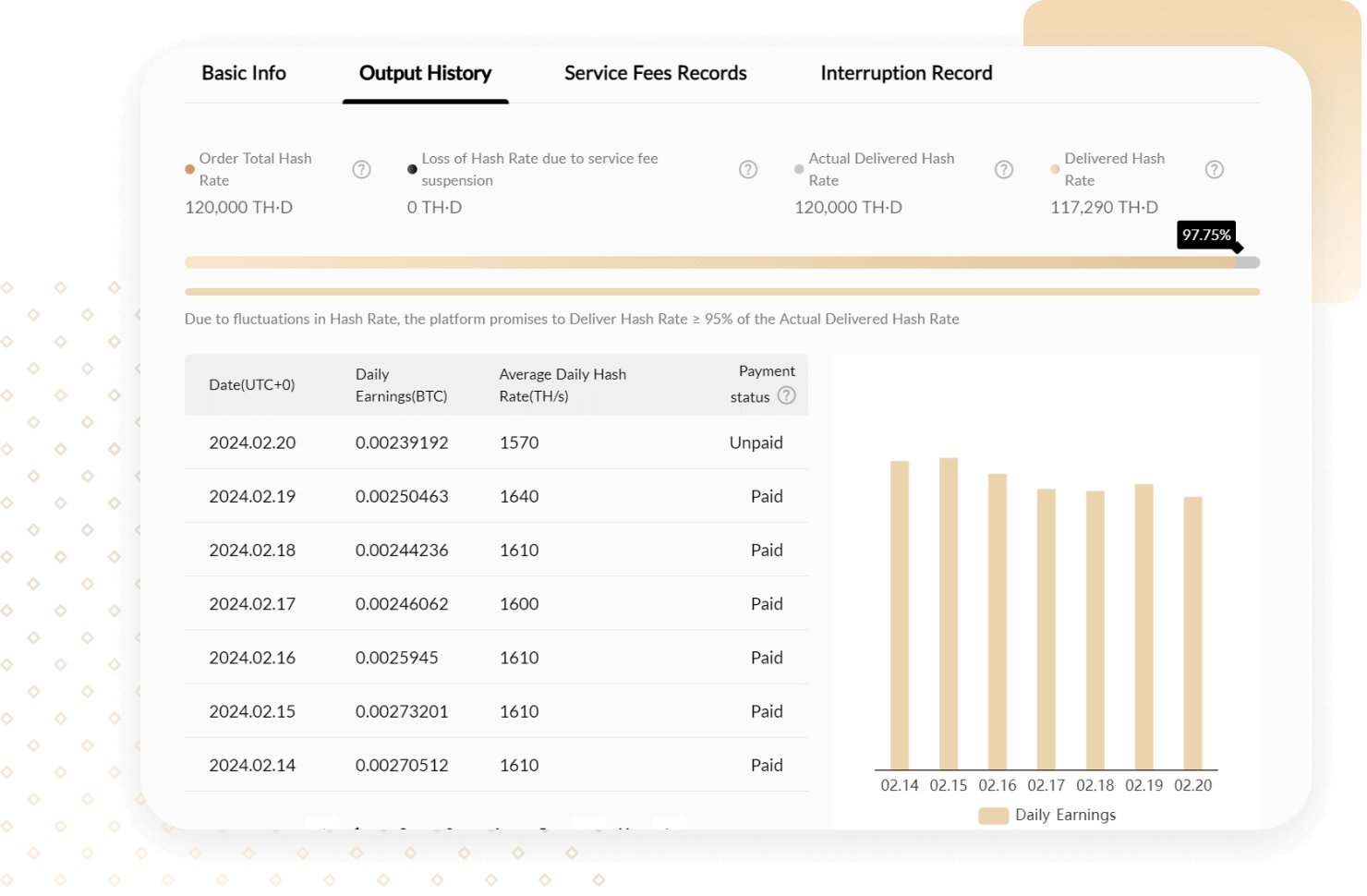Image resolution: width=1367 pixels, height=896 pixels.
Task: Click help icon next to Delivered Hash Rate
Action: 1215,169
